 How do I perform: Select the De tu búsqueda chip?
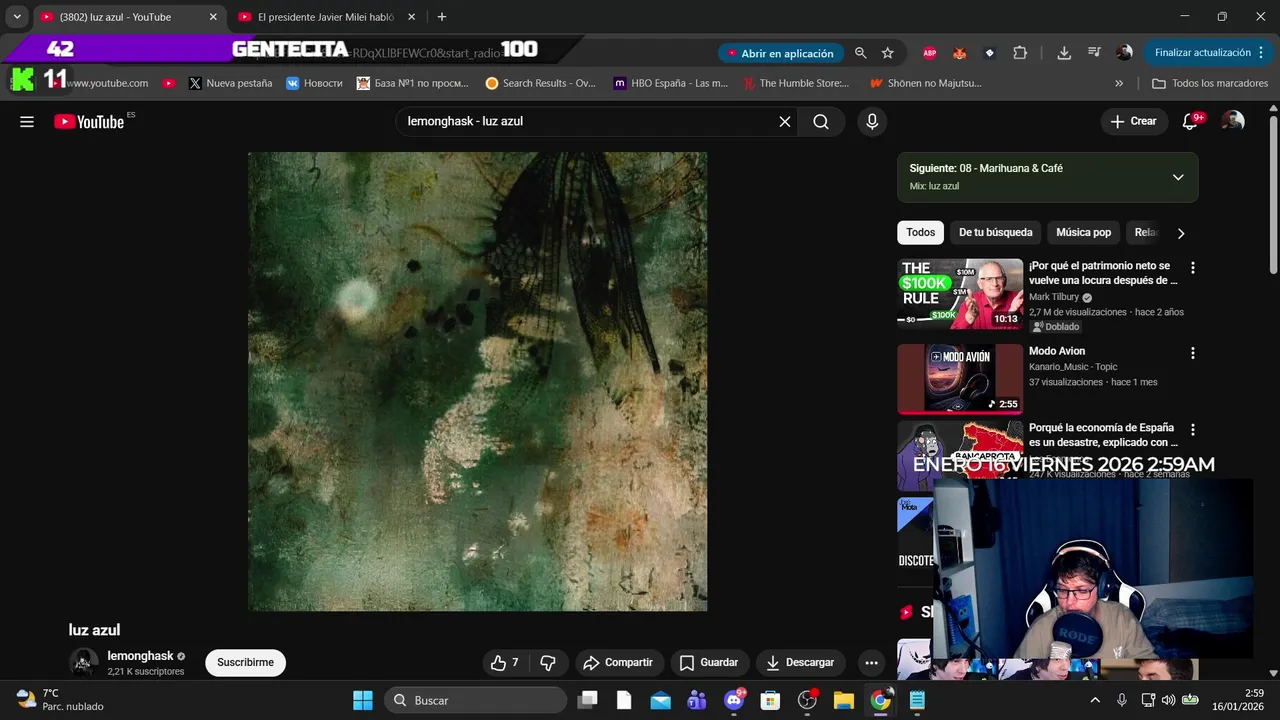pyautogui.click(x=996, y=233)
